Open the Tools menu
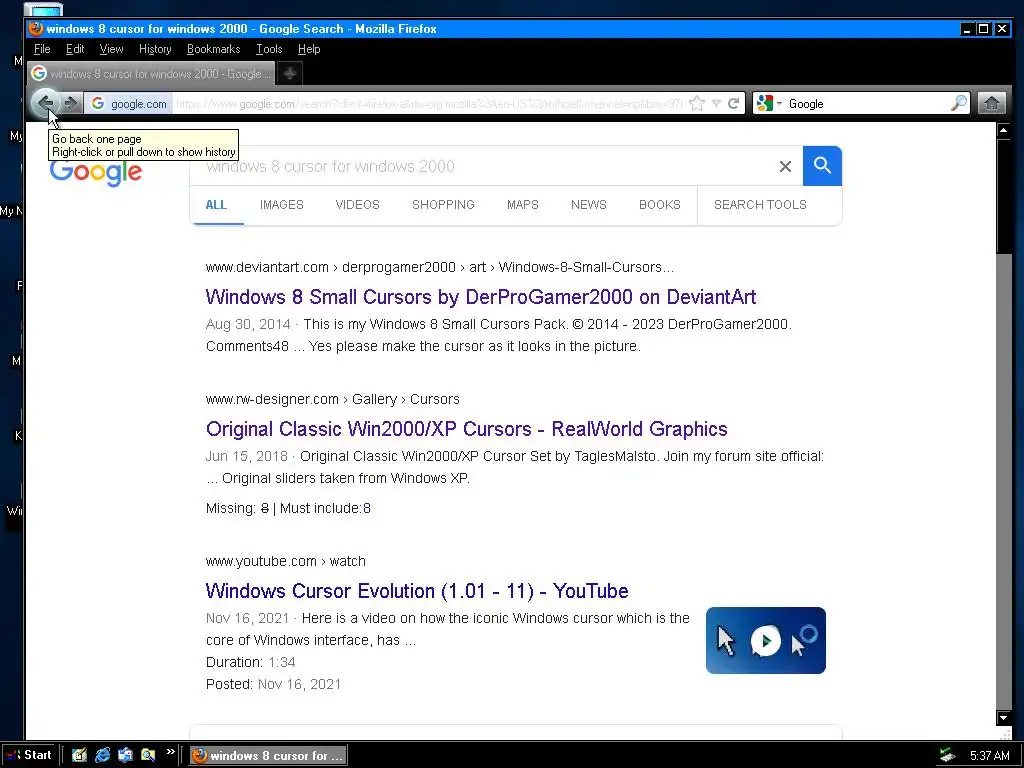Screen dimensions: 1024x768 click(269, 49)
